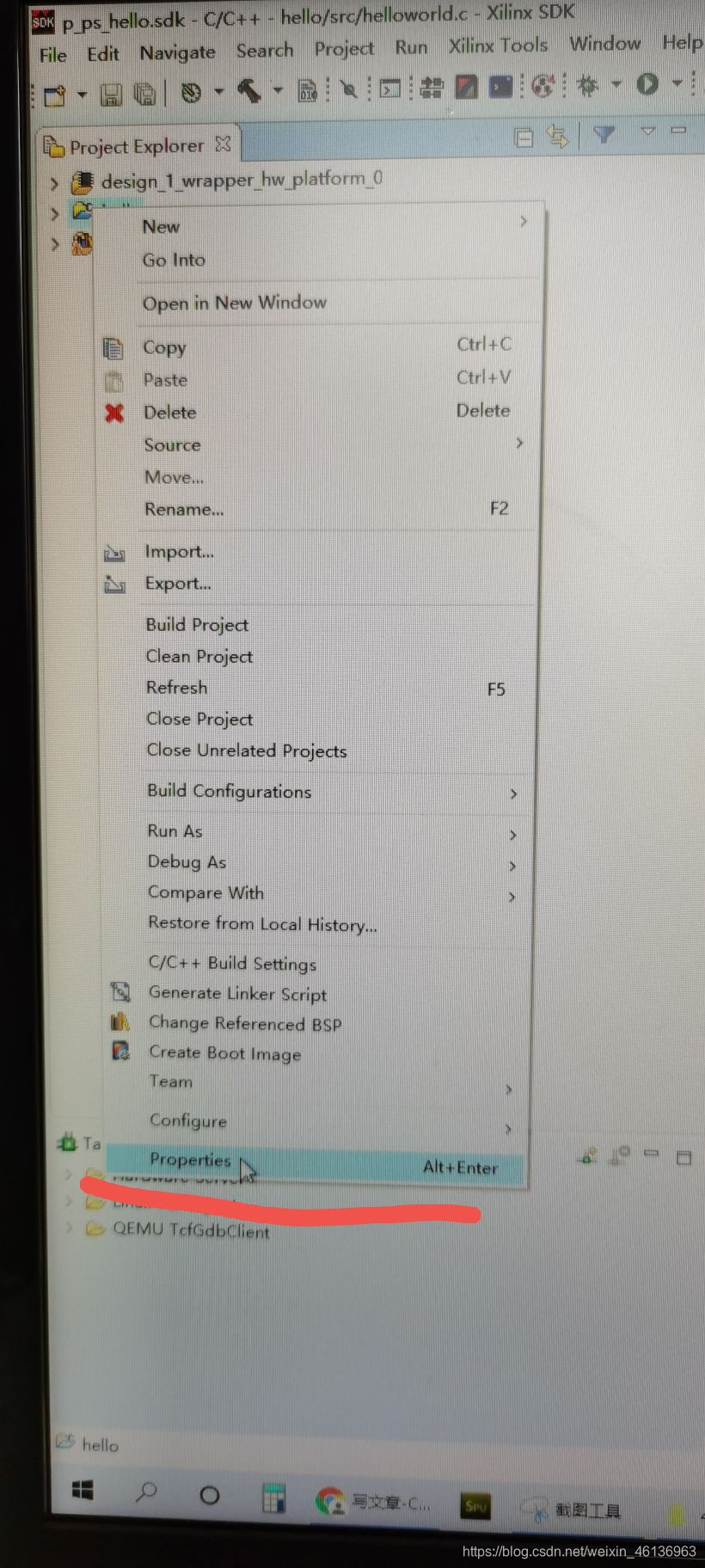The height and width of the screenshot is (1568, 705).
Task: Close the Project Explorer tab
Action: (x=224, y=144)
